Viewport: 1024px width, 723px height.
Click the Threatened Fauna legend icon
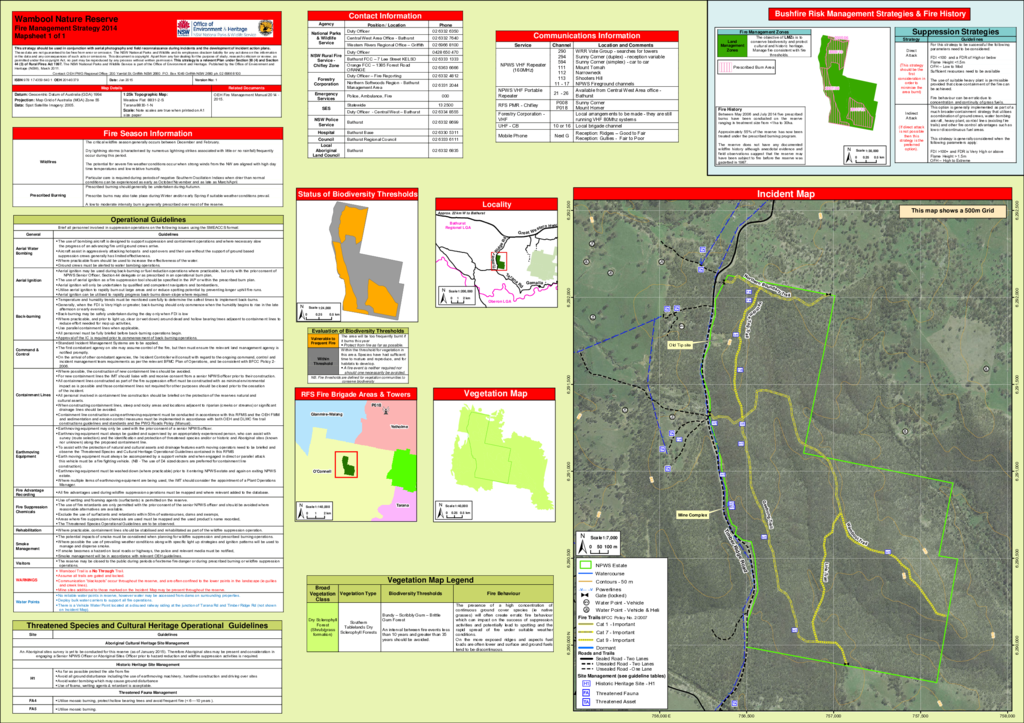click(x=586, y=692)
